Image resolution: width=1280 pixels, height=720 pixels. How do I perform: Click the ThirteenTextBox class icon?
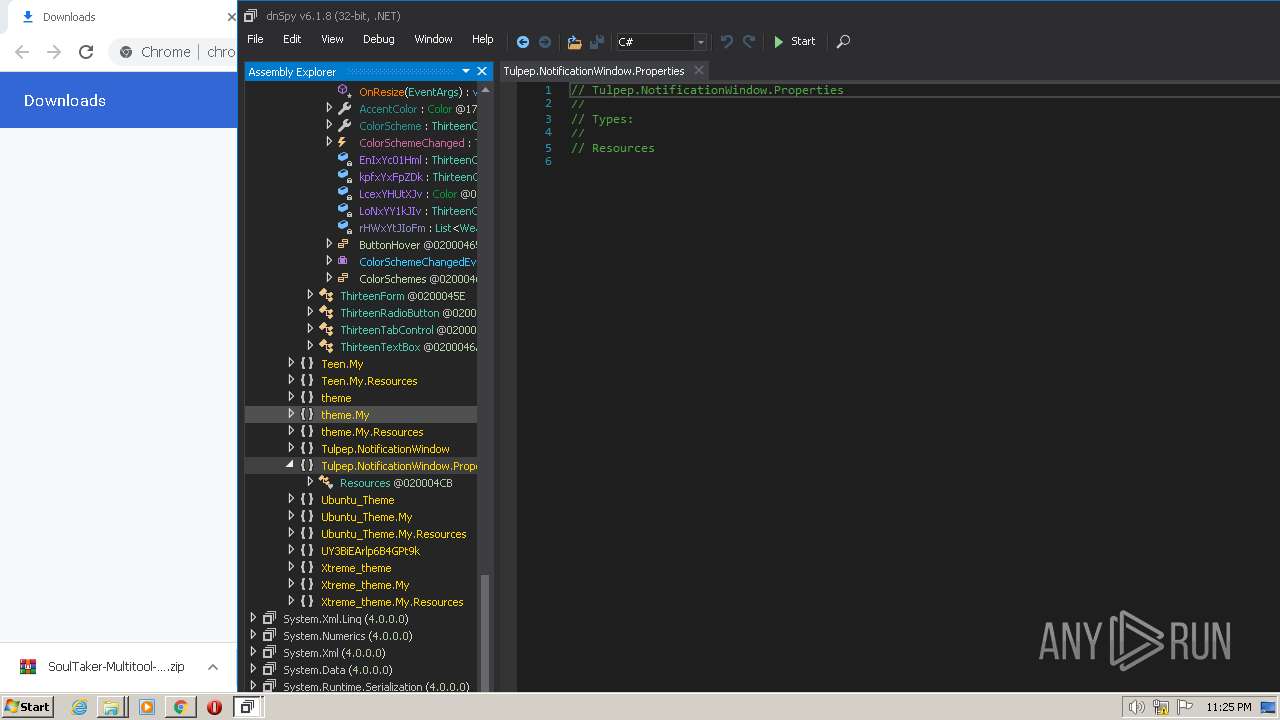click(x=326, y=346)
